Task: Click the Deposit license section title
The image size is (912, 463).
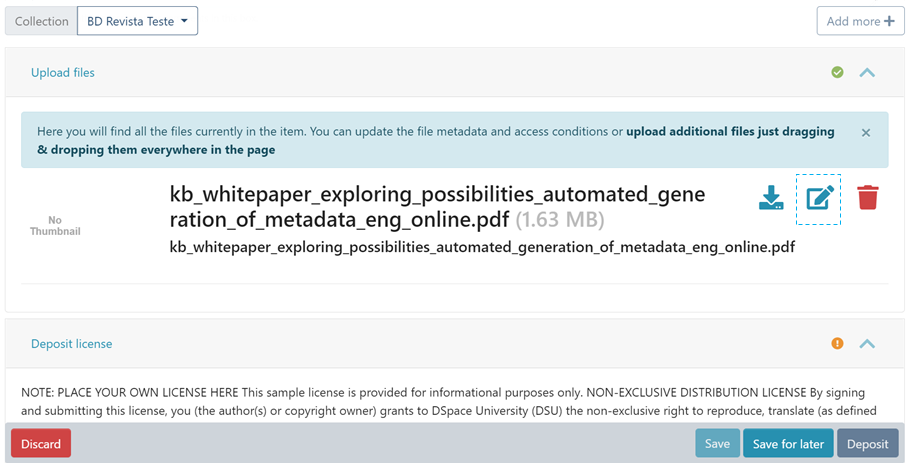Action: point(71,344)
